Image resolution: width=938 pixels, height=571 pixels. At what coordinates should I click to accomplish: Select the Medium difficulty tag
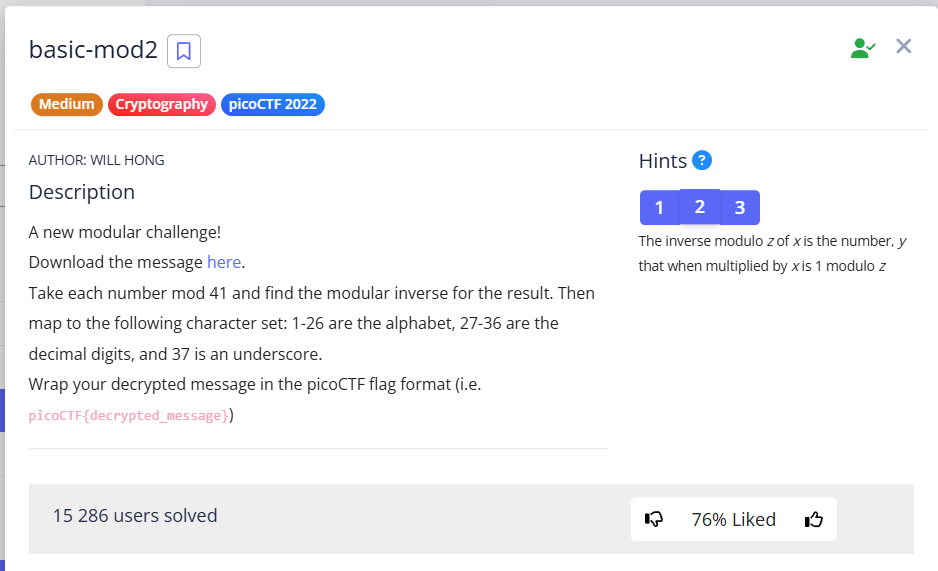point(67,104)
